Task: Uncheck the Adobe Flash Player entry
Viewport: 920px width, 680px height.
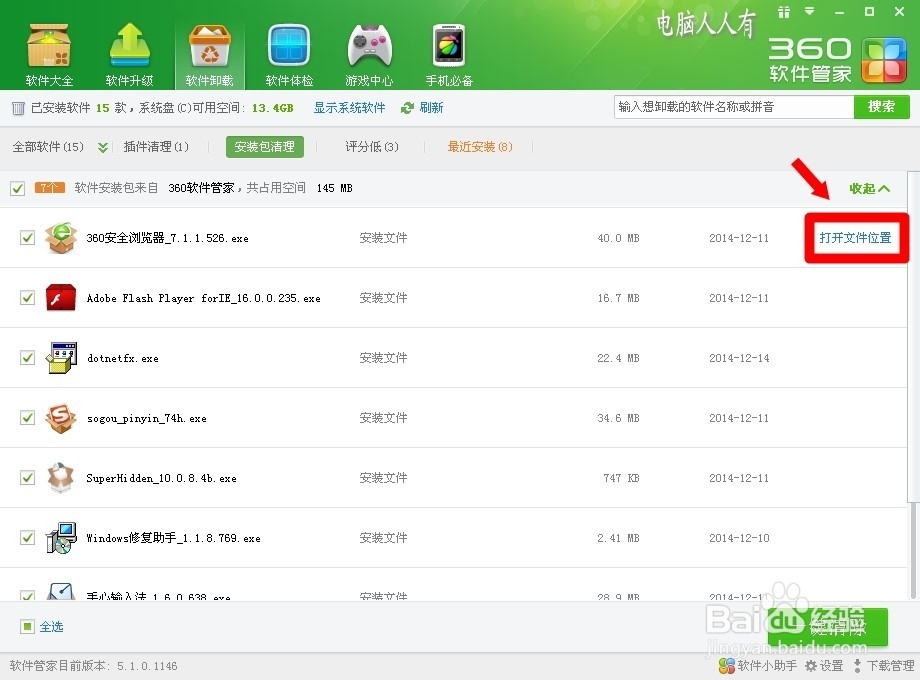Action: (x=26, y=298)
